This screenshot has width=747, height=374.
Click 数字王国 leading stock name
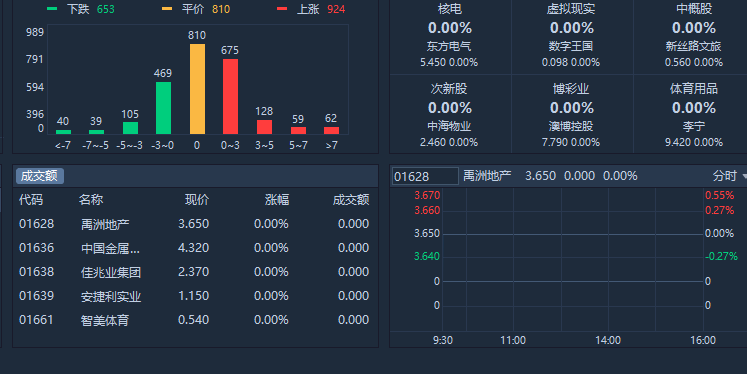tap(571, 46)
